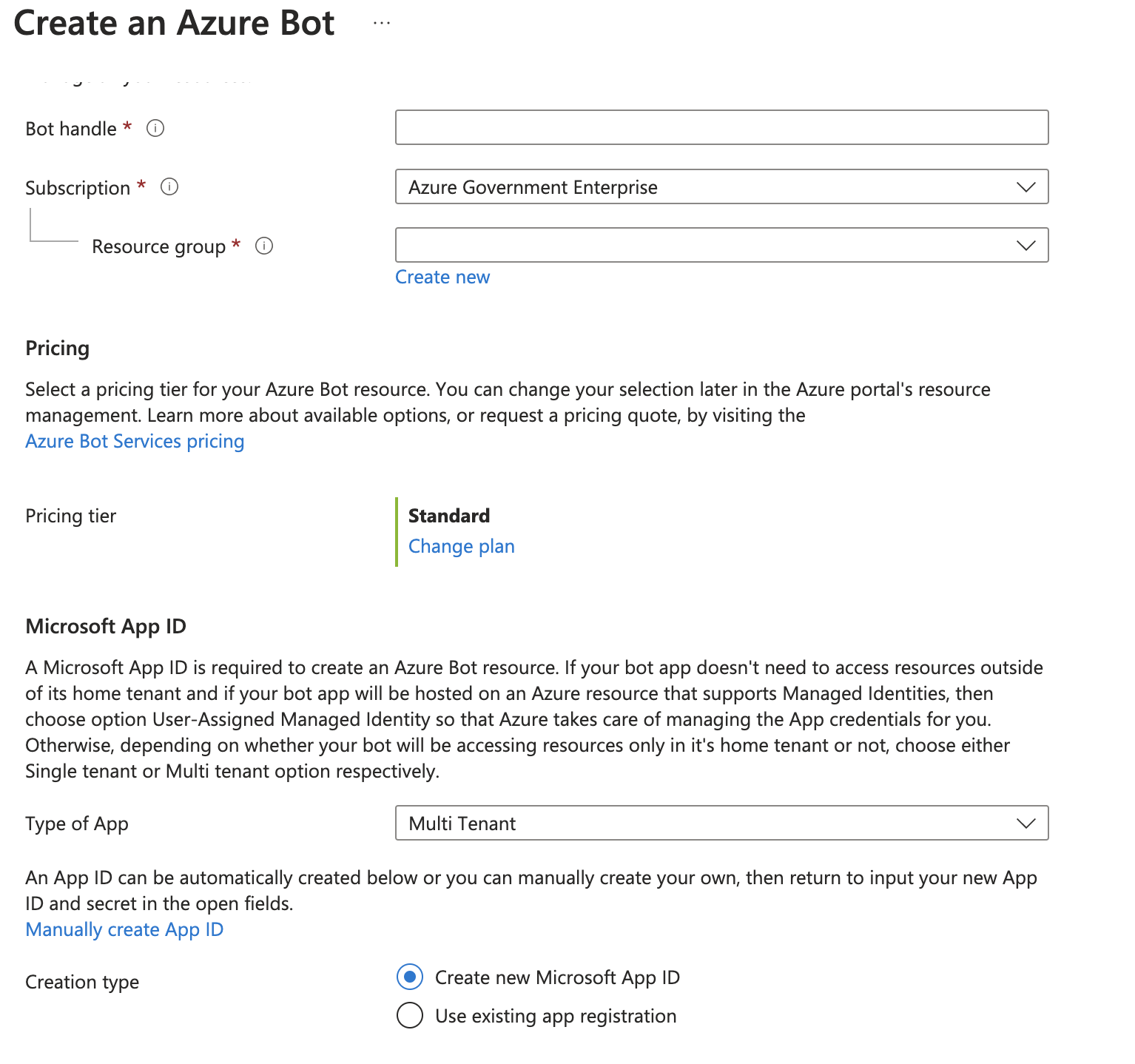The height and width of the screenshot is (1064, 1135).
Task: Open the Resource group dropdown
Action: pos(721,245)
